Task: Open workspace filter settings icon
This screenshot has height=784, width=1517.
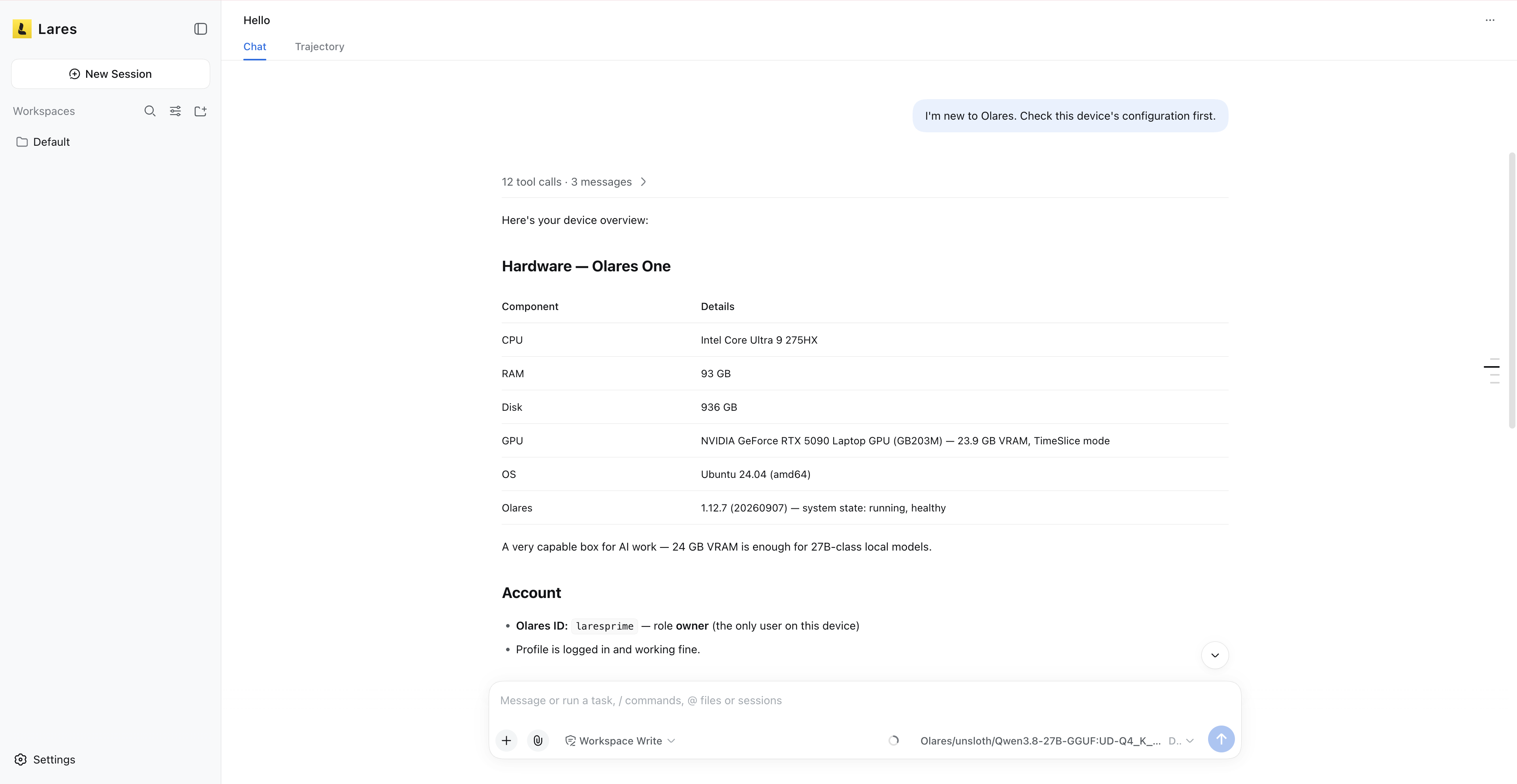Action: coord(175,111)
